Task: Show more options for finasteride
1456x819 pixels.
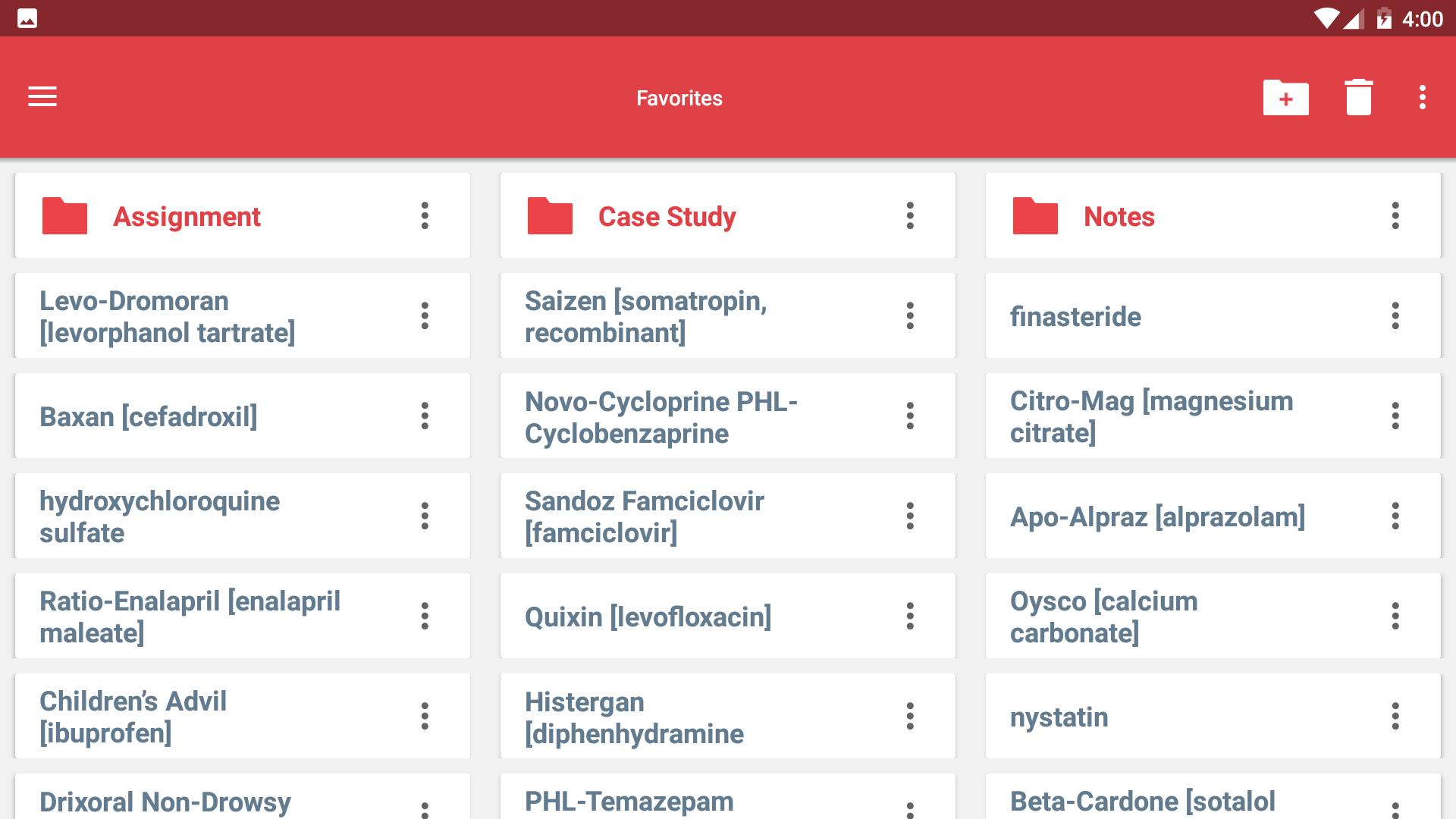Action: [1395, 315]
